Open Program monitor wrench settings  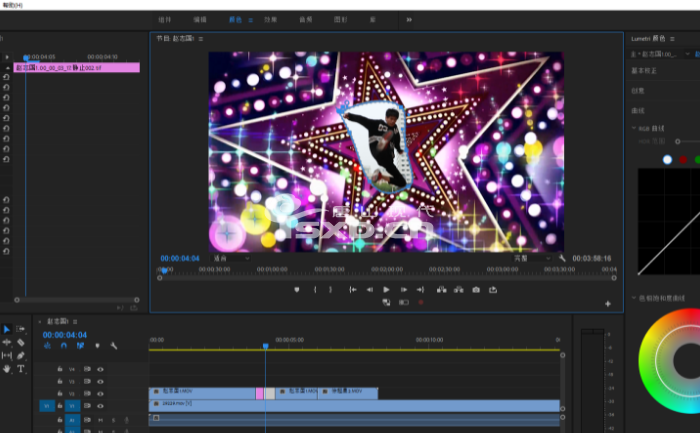(x=562, y=258)
